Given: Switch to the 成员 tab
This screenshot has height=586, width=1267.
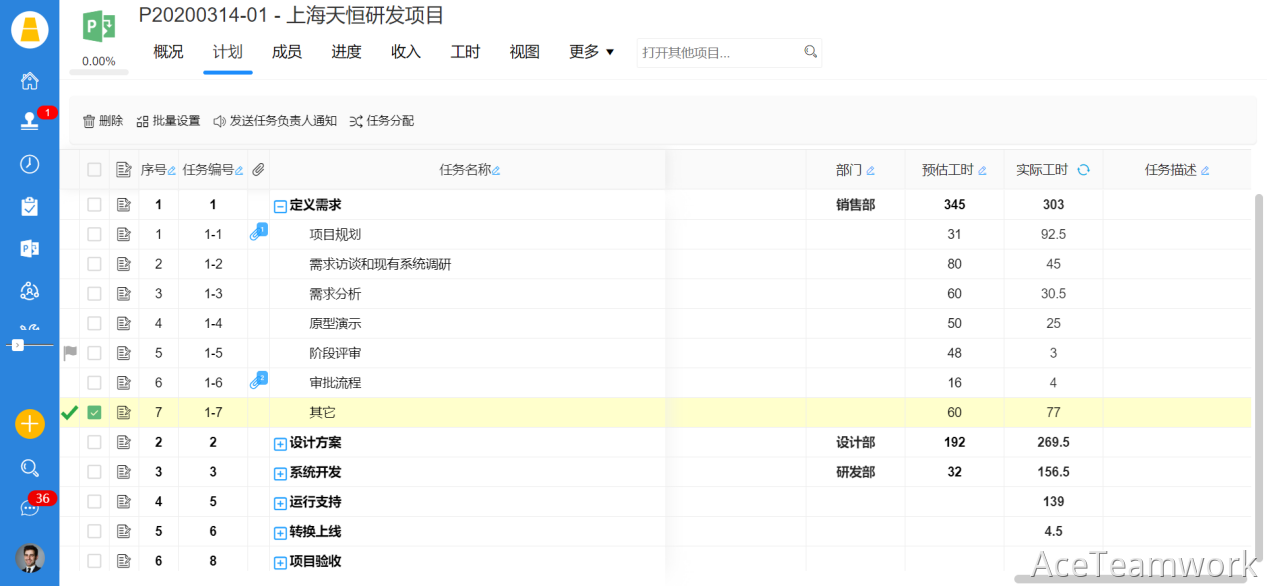Looking at the screenshot, I should [287, 52].
